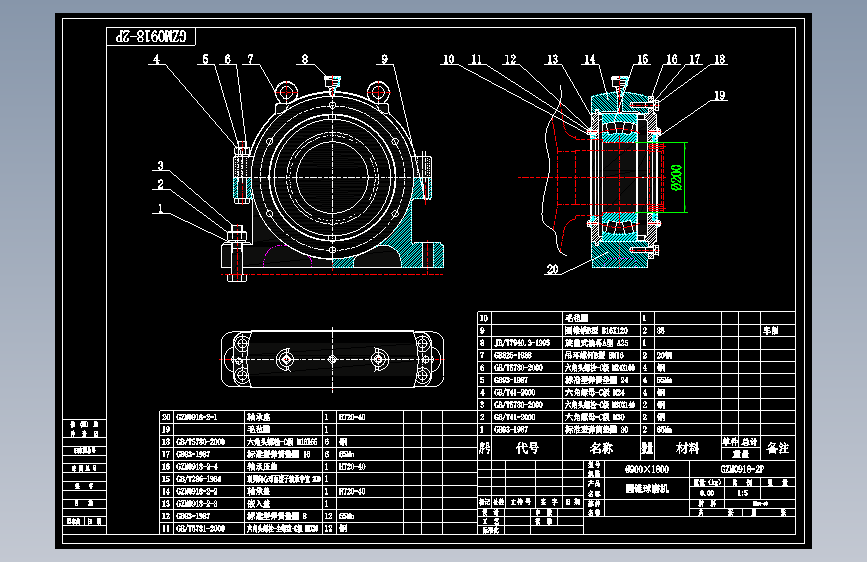Viewport: 867px width, 562px height.
Task: Click the JB/T7940.3-1995 code in row 8
Action: pyautogui.click(x=522, y=343)
